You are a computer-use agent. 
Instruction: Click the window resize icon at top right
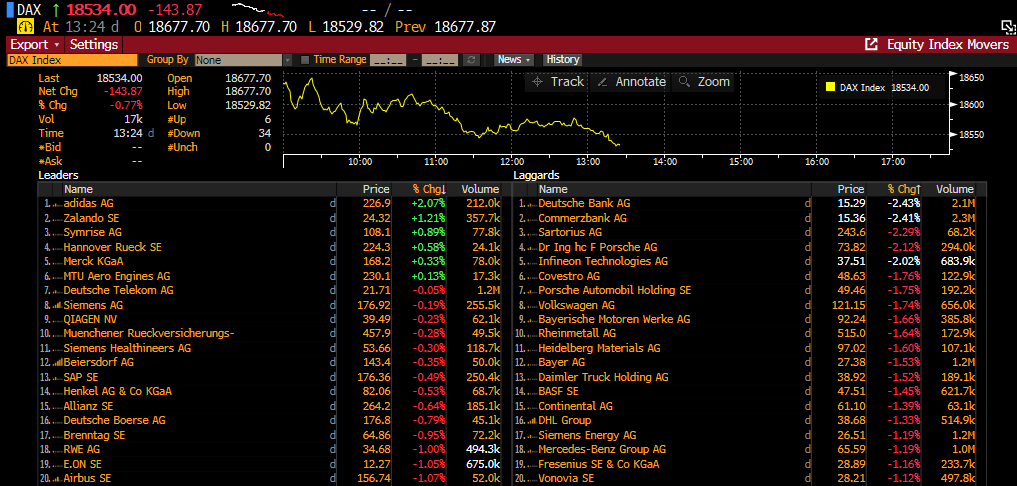click(x=1005, y=23)
